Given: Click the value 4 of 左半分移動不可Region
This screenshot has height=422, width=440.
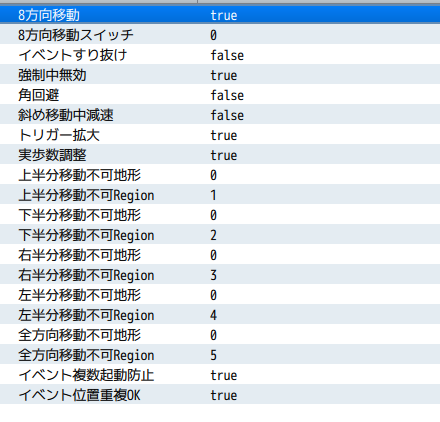Looking at the screenshot, I should click(213, 315).
